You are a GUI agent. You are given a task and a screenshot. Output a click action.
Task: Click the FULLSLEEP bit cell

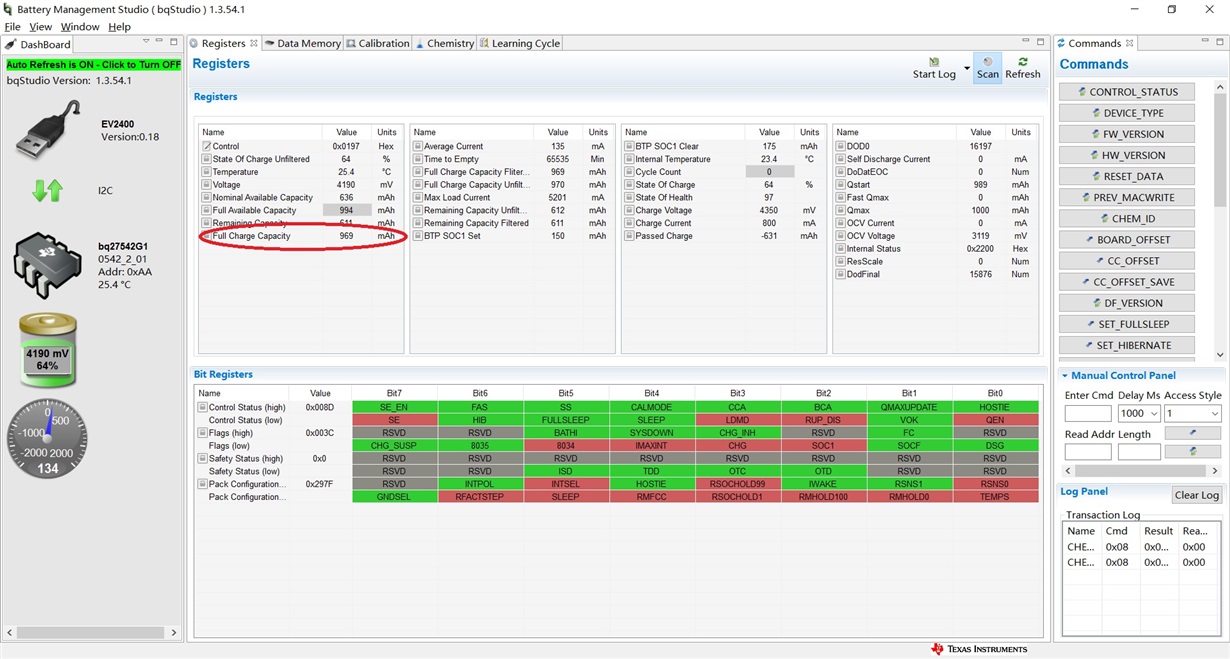coord(566,420)
